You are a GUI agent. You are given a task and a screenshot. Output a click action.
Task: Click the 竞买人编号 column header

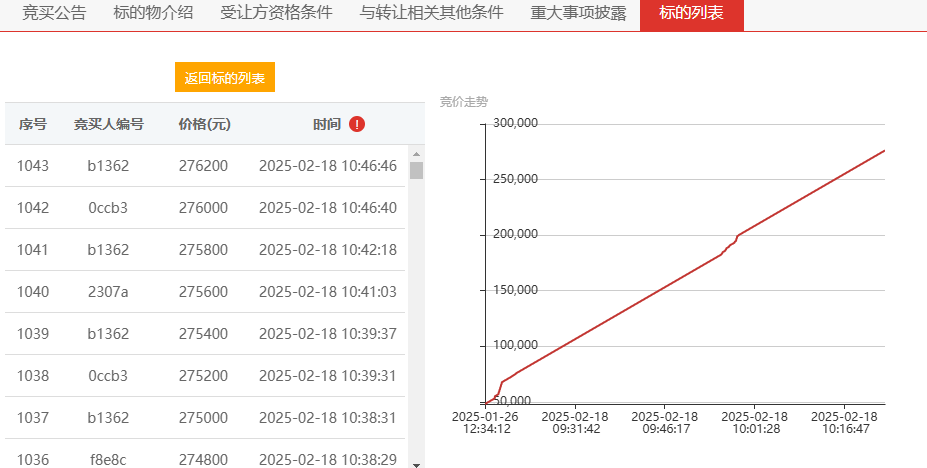(x=108, y=124)
